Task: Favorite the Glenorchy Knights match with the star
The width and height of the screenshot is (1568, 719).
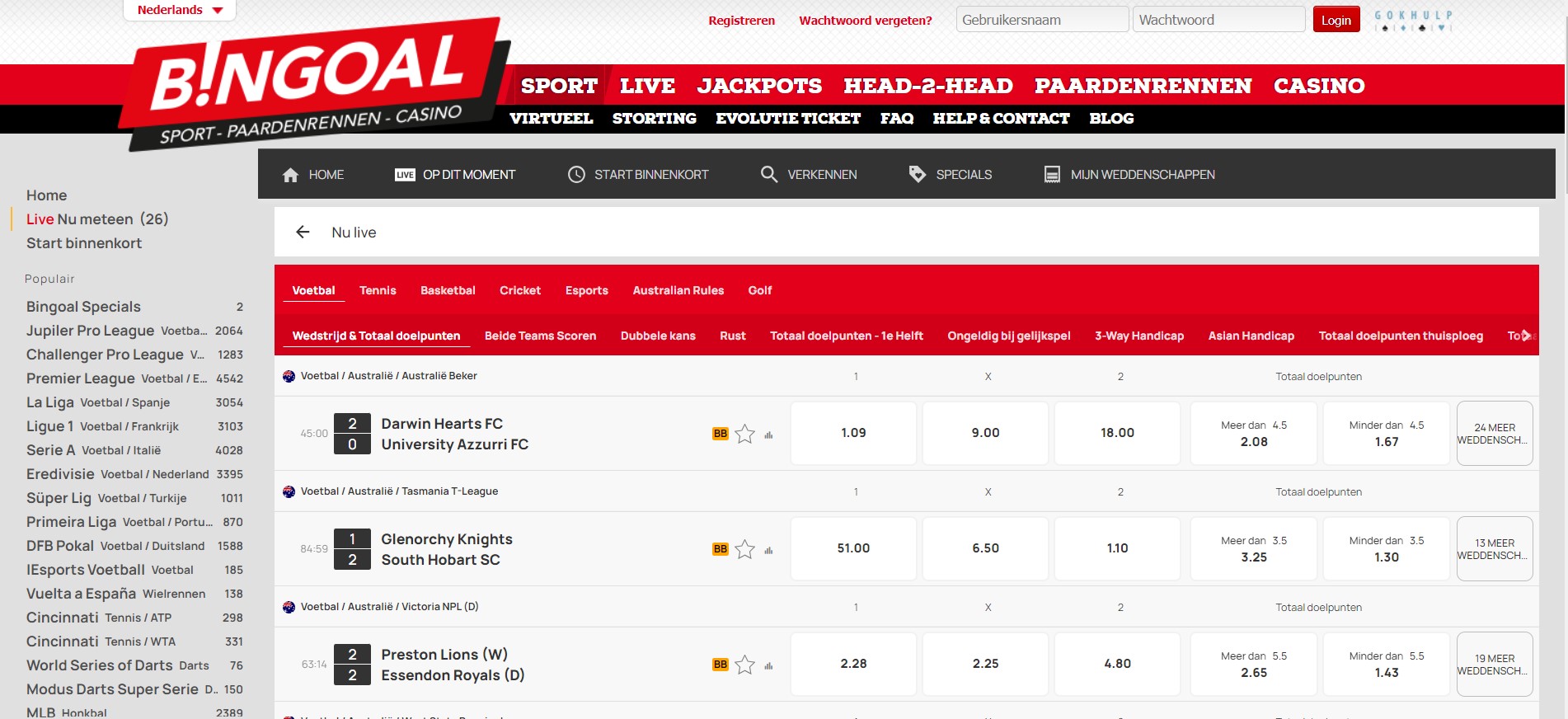Action: tap(744, 549)
